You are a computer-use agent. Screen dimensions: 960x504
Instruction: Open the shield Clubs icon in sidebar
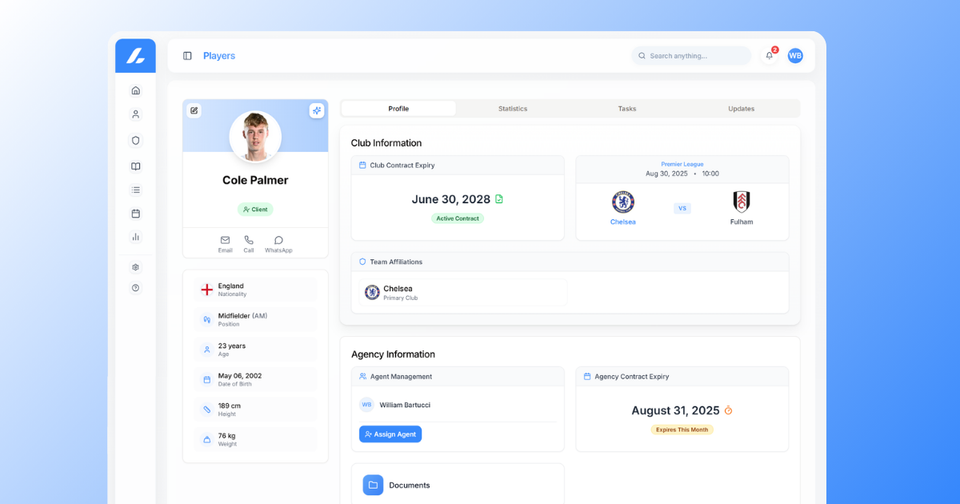[x=136, y=140]
